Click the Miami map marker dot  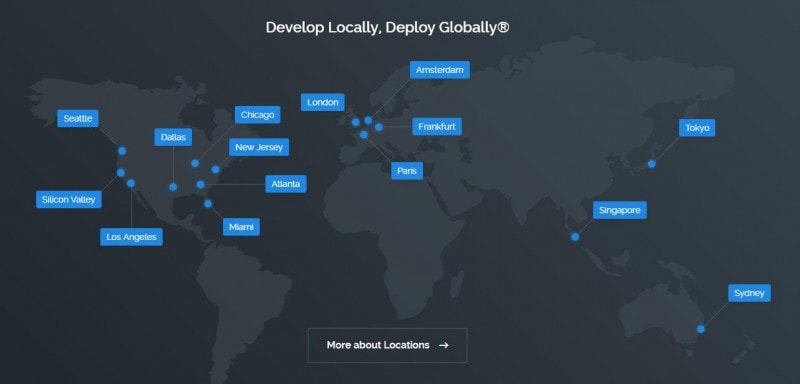(x=208, y=203)
